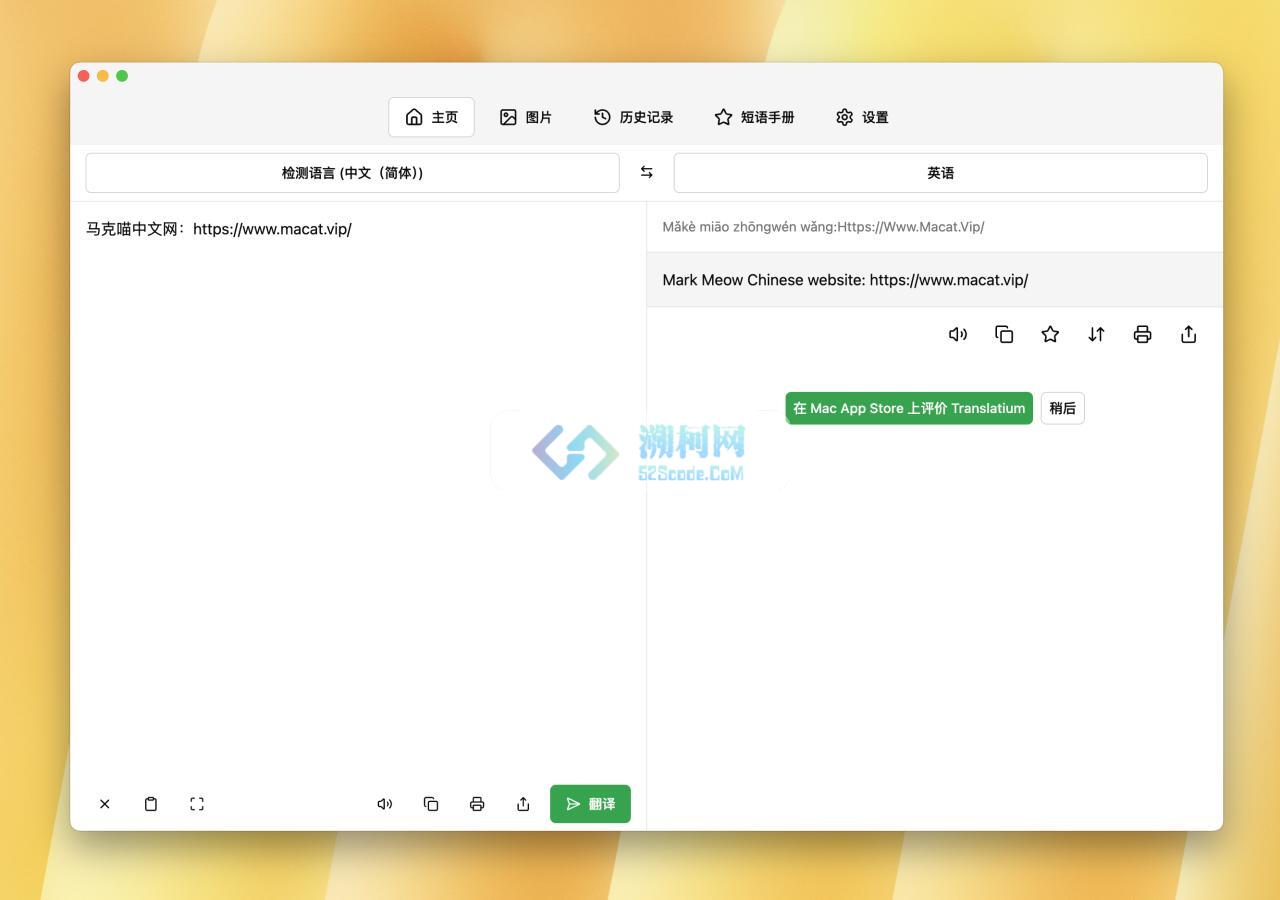Copy the source text
Image resolution: width=1280 pixels, height=900 pixels.
(431, 804)
